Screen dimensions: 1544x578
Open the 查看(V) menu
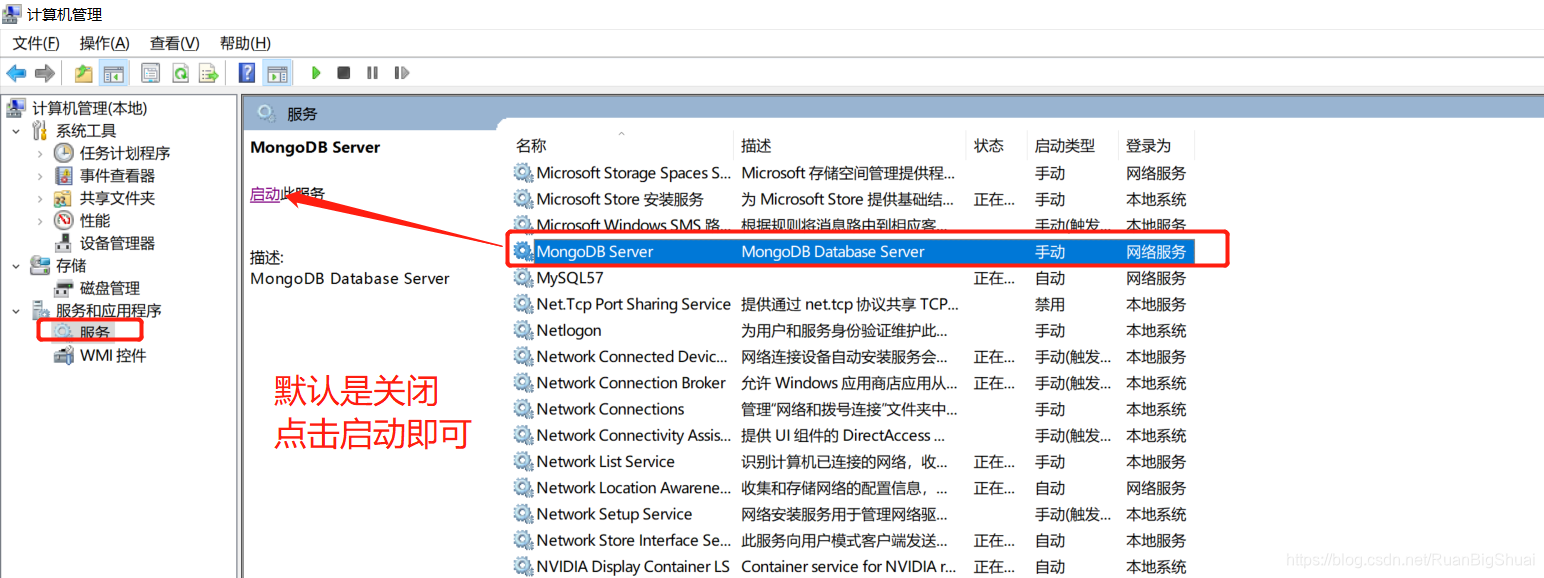click(x=175, y=43)
